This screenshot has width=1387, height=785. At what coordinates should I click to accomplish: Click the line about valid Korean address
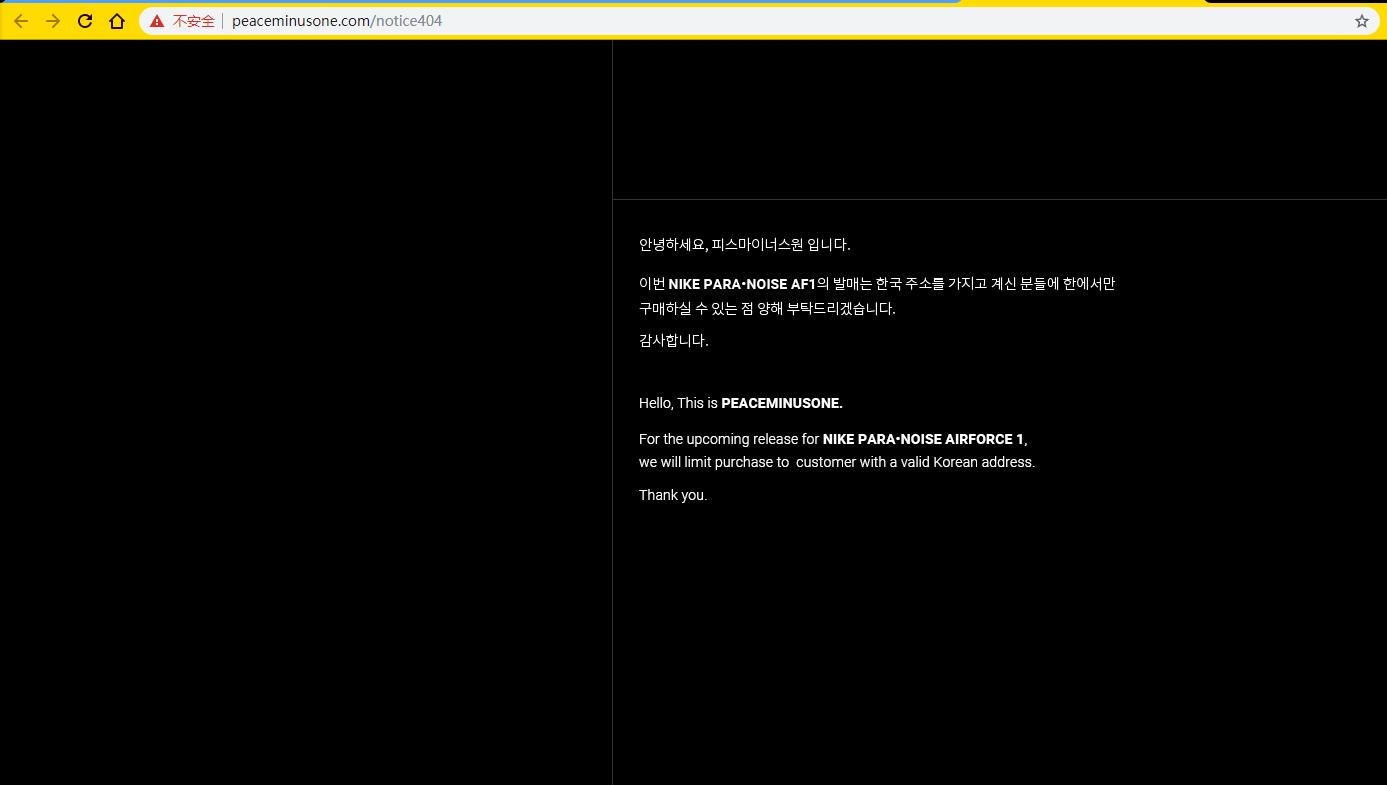click(837, 462)
